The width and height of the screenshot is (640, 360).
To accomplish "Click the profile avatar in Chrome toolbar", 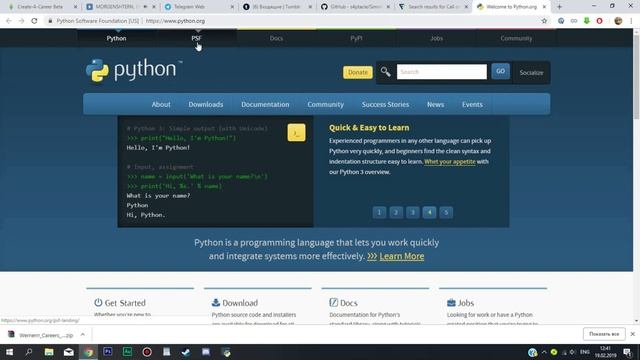I will (618, 21).
